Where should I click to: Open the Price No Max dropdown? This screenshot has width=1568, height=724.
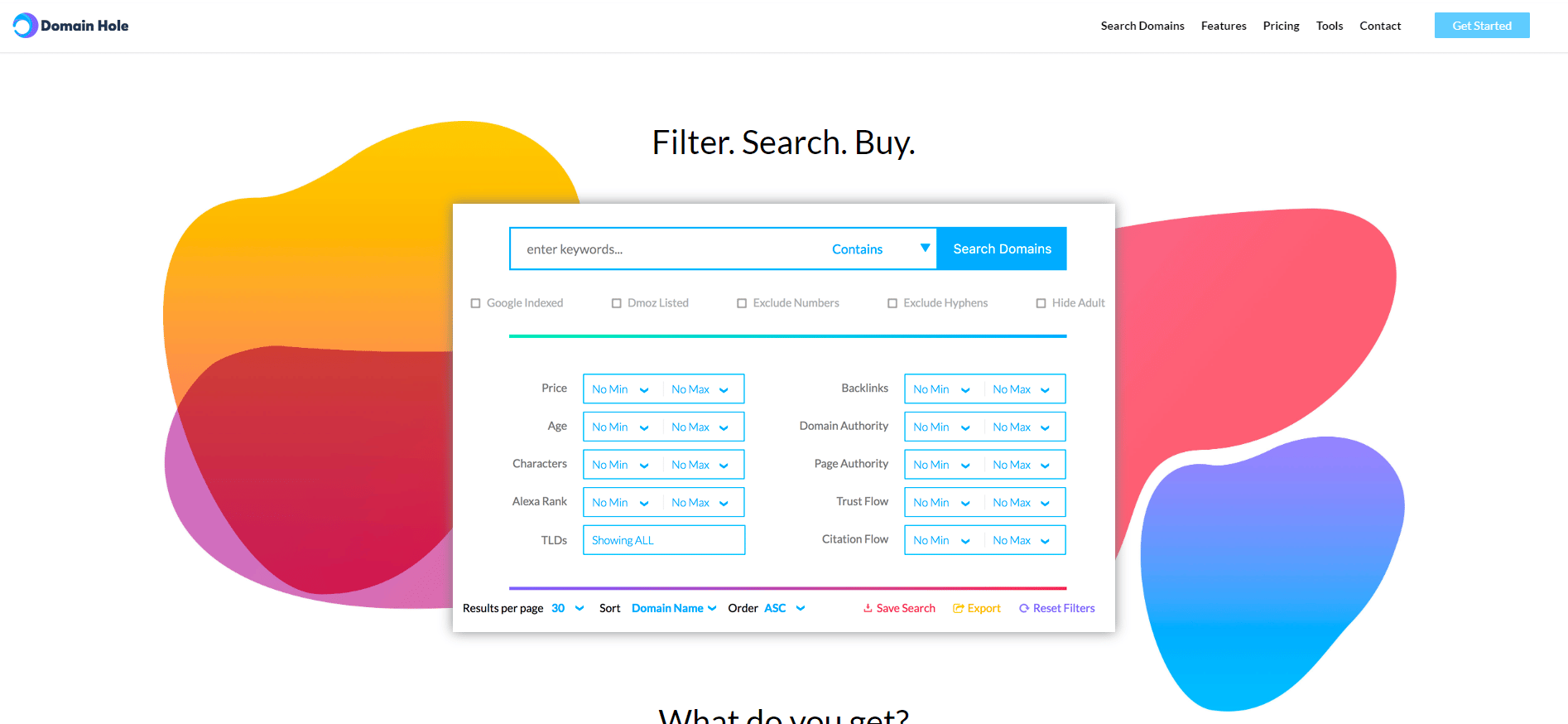702,389
